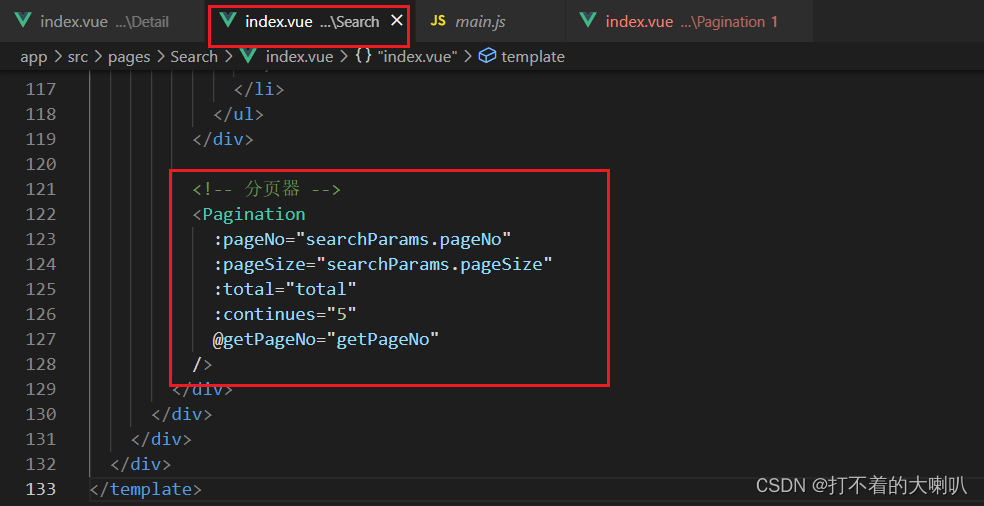Image resolution: width=984 pixels, height=506 pixels.
Task: Place cursor on Pagination tag name
Action: click(x=254, y=214)
